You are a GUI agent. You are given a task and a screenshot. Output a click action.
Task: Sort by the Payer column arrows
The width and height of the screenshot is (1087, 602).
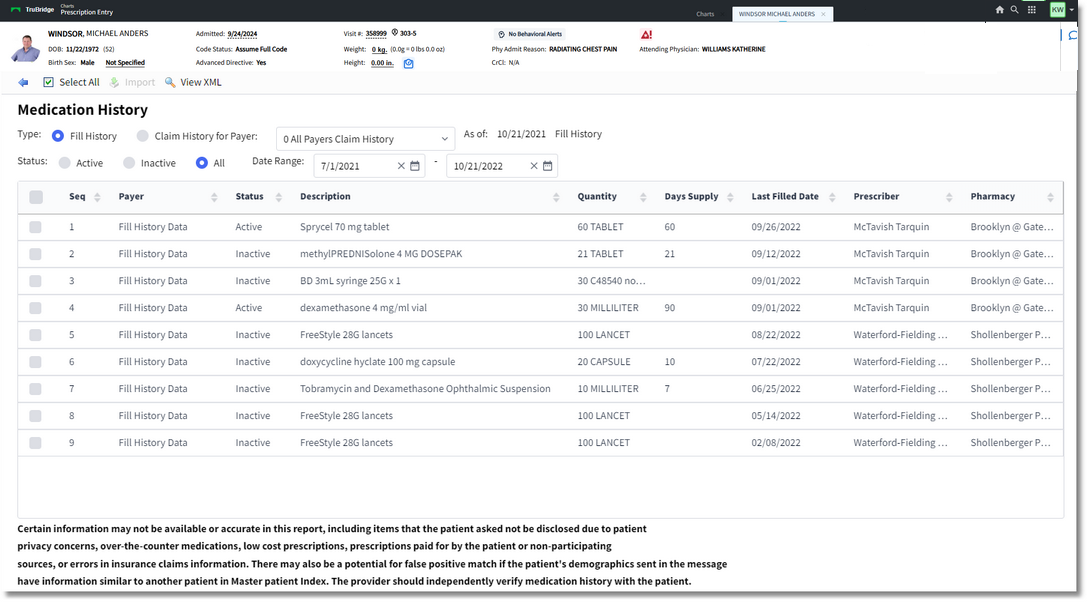click(x=214, y=197)
